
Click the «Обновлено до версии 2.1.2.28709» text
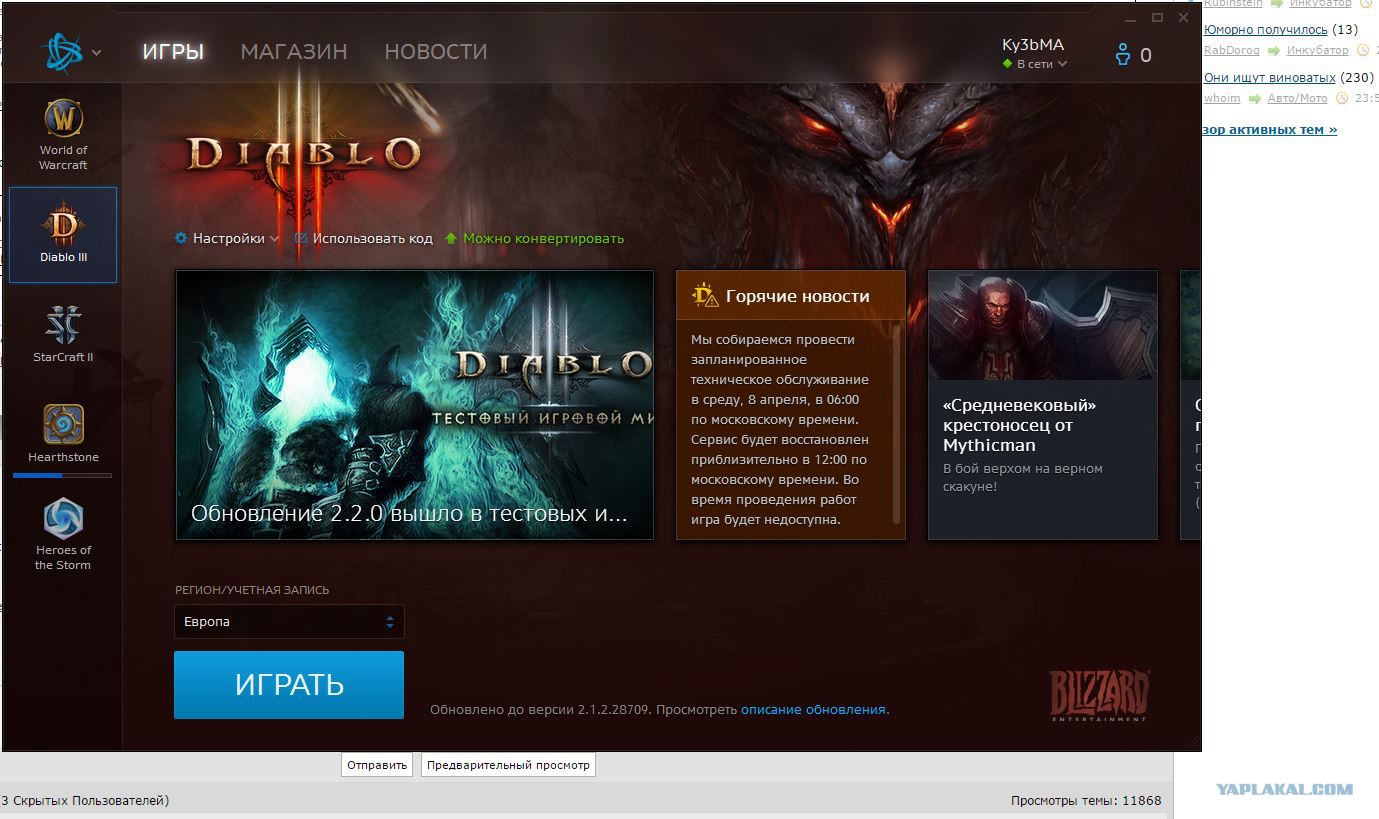click(x=541, y=709)
